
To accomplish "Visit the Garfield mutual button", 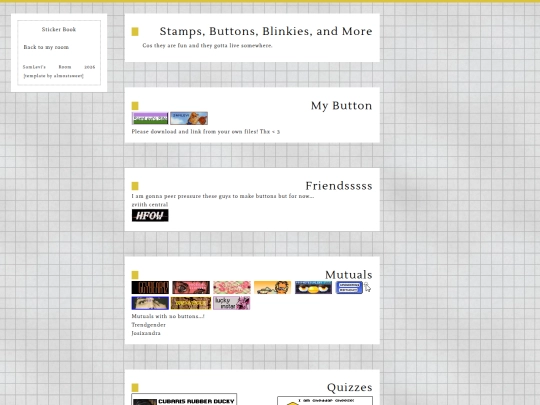I will click(x=272, y=288).
